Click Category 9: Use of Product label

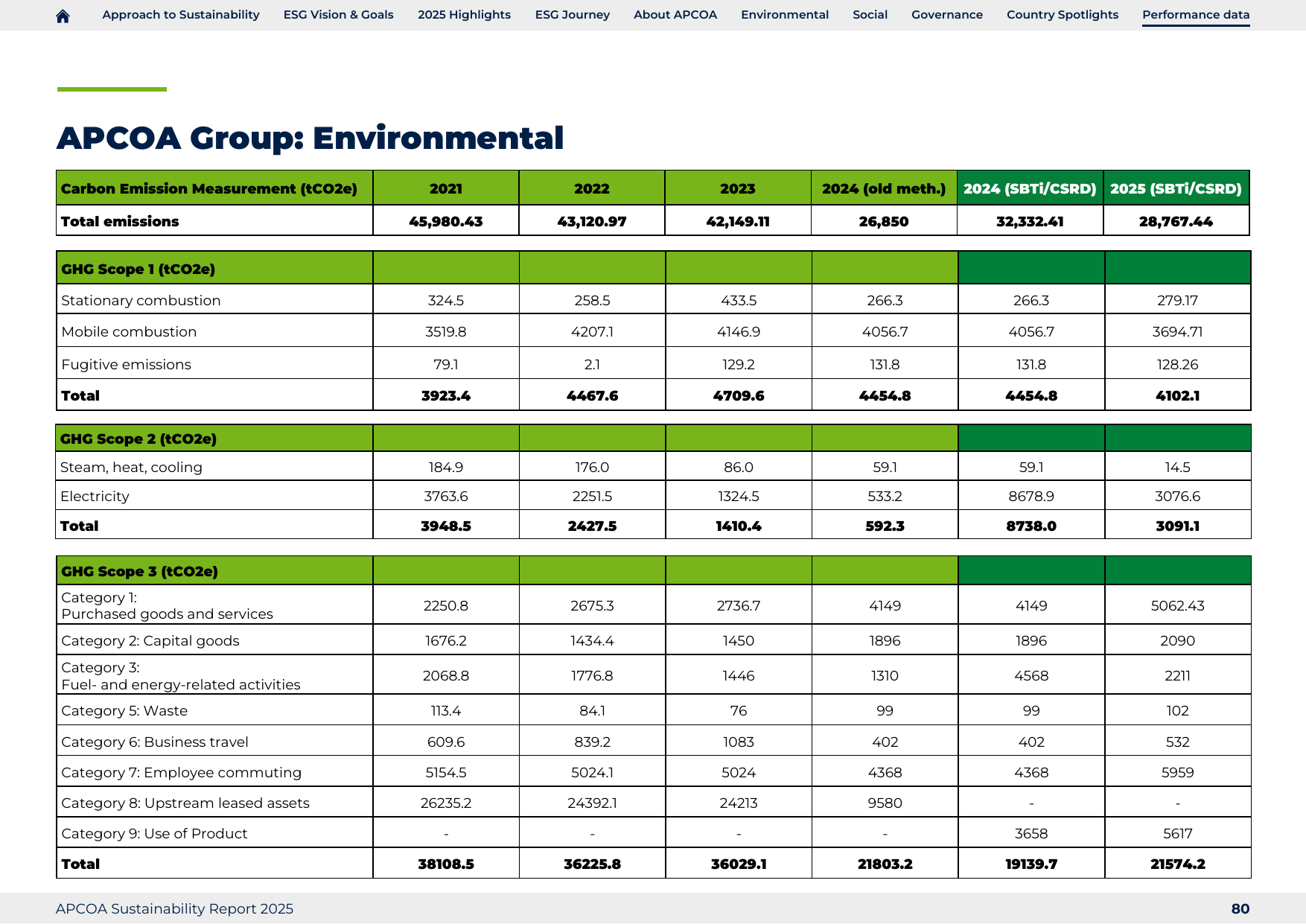click(154, 833)
